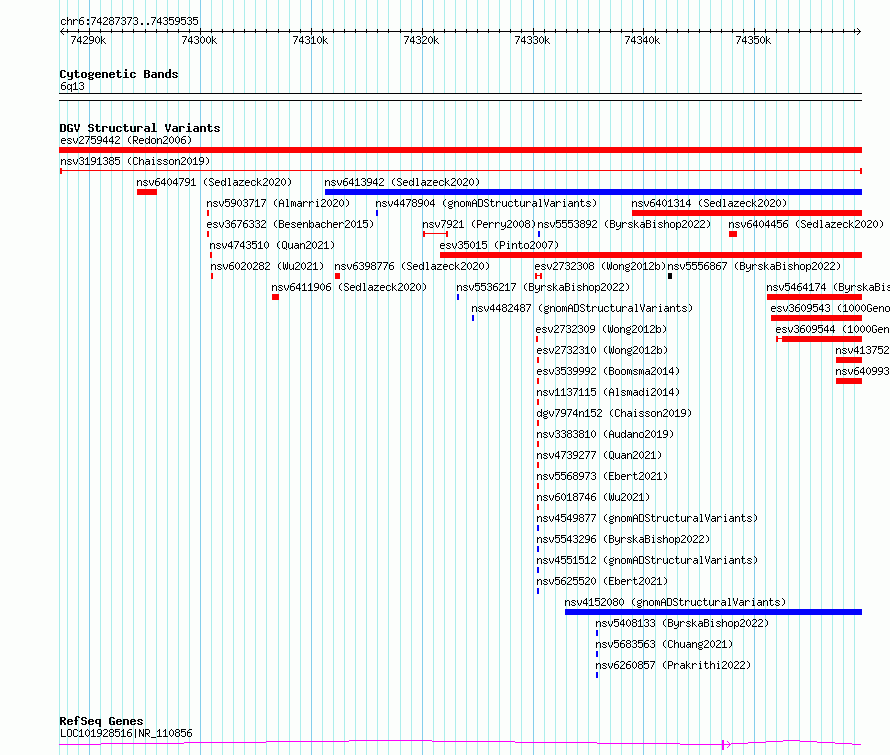Open nsv5464174 variant label
The width and height of the screenshot is (890, 755).
tap(828, 287)
